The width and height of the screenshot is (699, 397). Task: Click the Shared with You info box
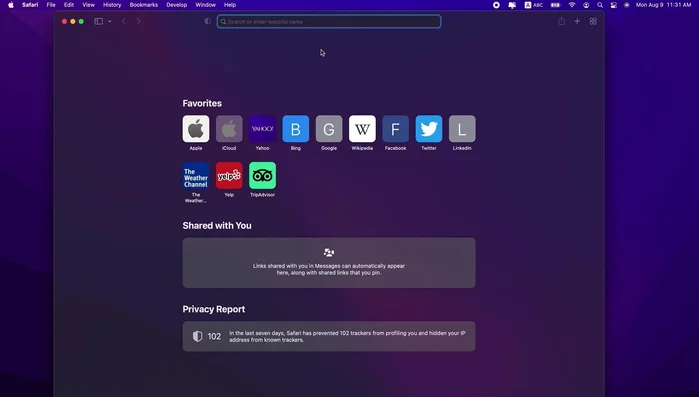[x=329, y=263]
